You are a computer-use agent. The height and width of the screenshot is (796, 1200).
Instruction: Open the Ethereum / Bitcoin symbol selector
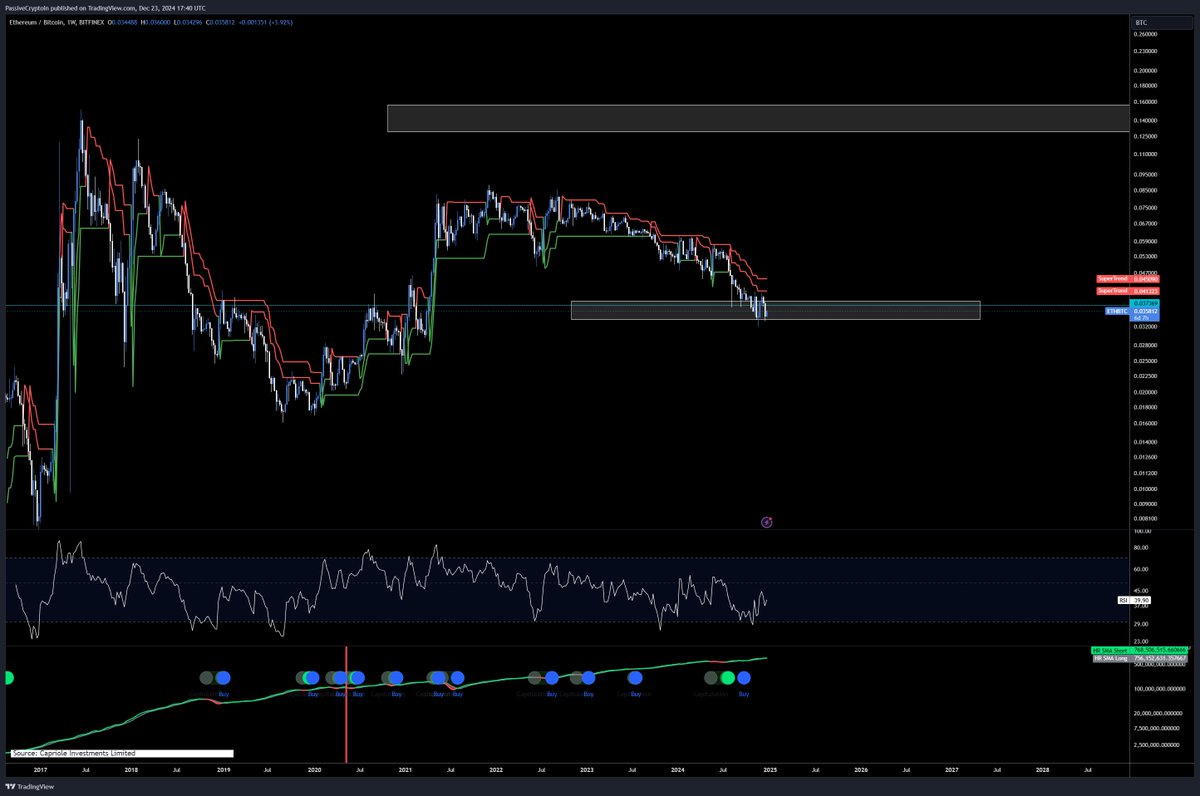pos(39,22)
